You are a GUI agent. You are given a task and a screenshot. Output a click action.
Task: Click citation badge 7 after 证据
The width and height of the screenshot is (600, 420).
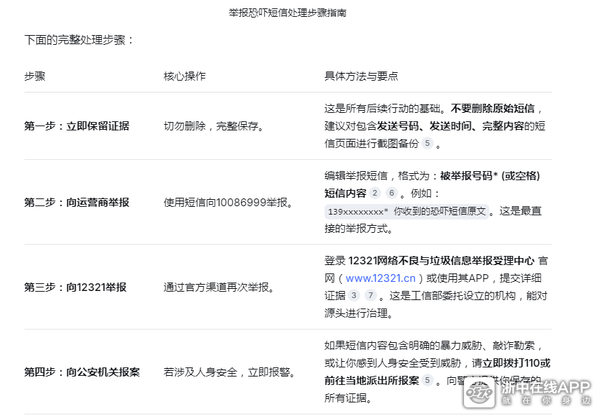click(370, 296)
